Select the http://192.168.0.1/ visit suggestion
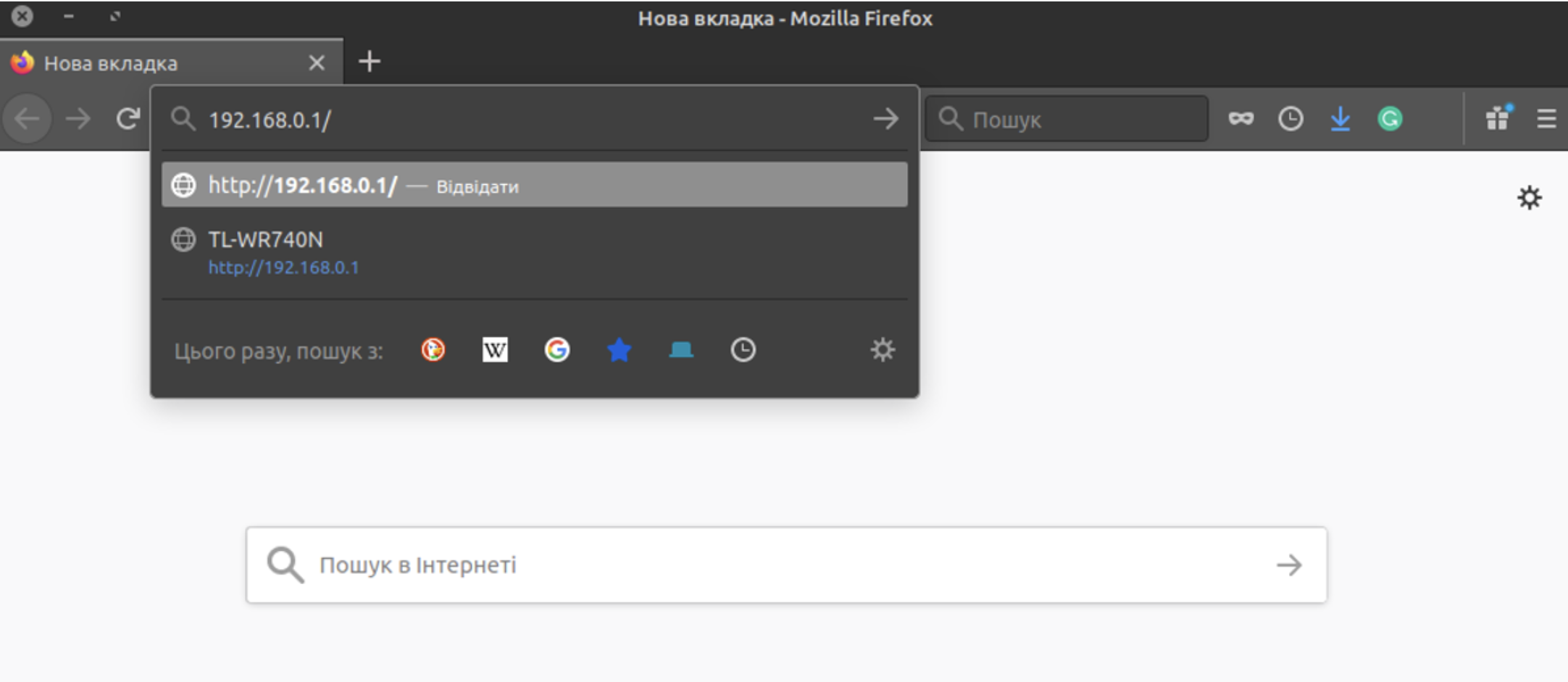Screen dimensions: 1568x682 534,186
